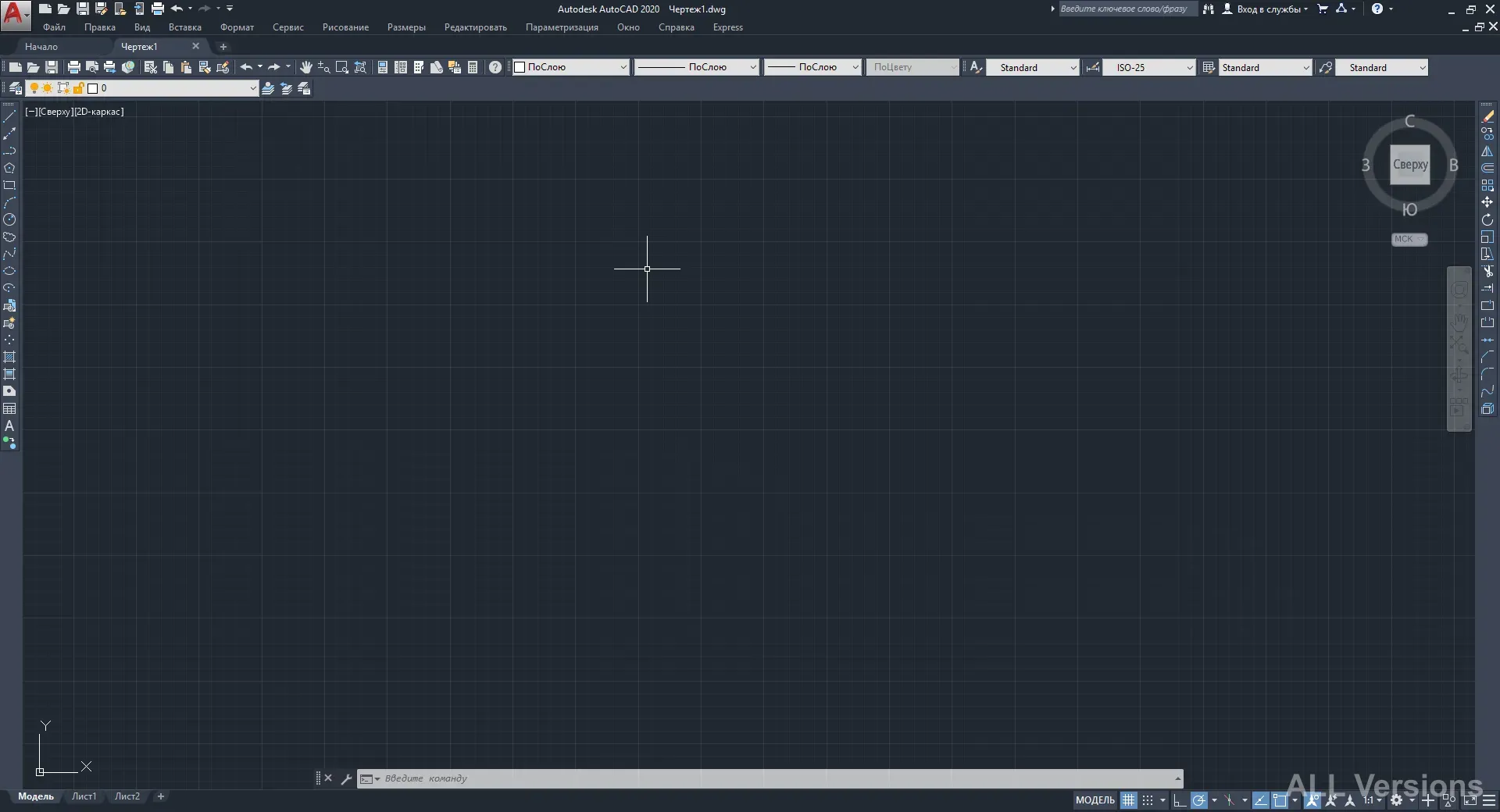Open the layer selection dropdown
The image size is (1500, 812).
(143, 88)
